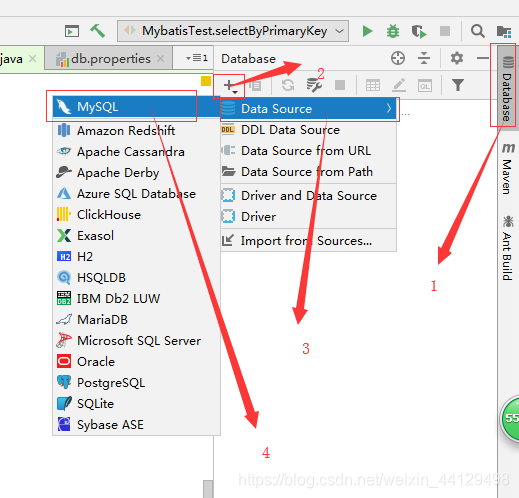The width and height of the screenshot is (519, 498).
Task: Click the Duplicate icon in Database toolbar
Action: 256,85
